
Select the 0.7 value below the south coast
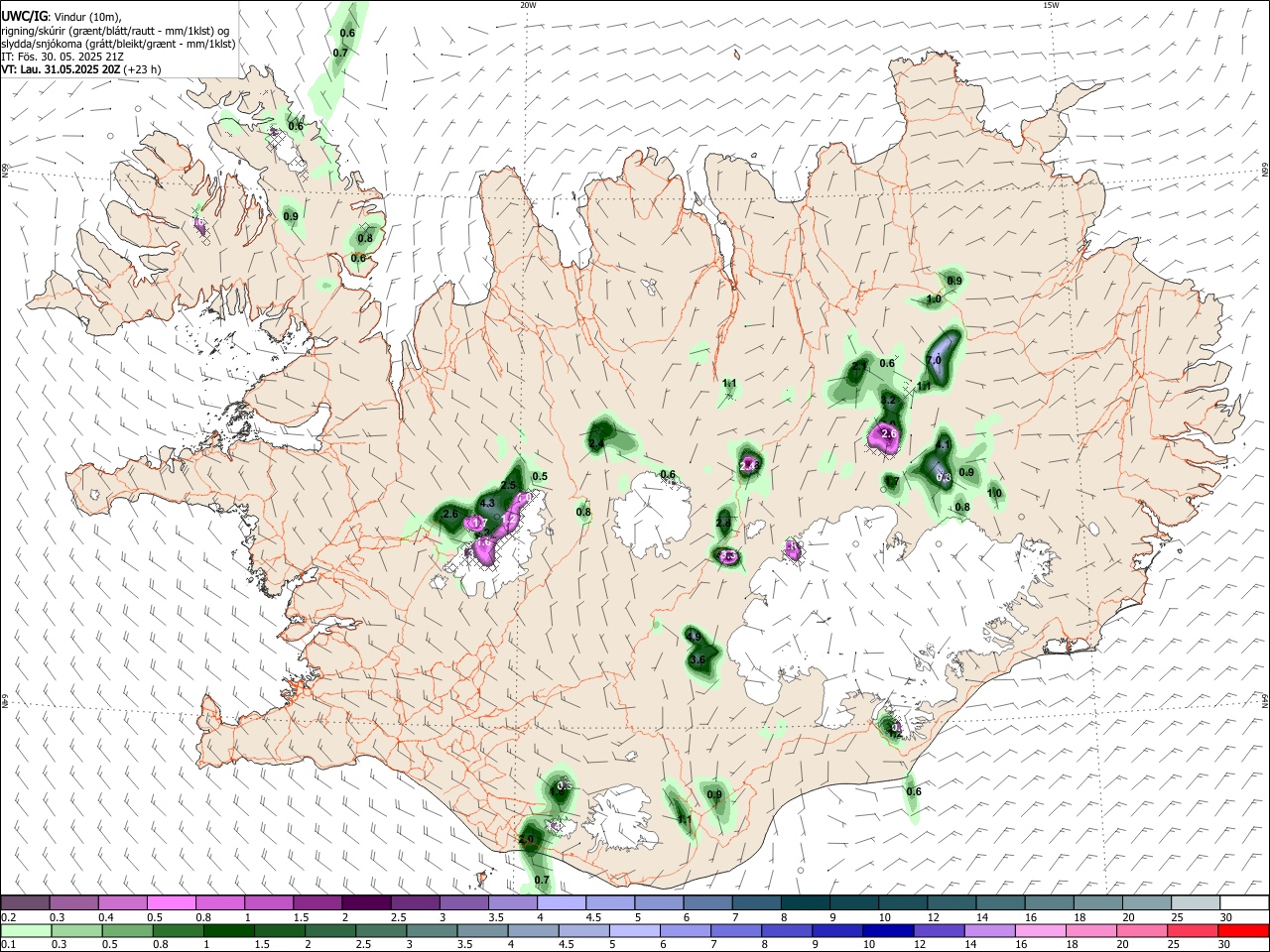tap(542, 880)
